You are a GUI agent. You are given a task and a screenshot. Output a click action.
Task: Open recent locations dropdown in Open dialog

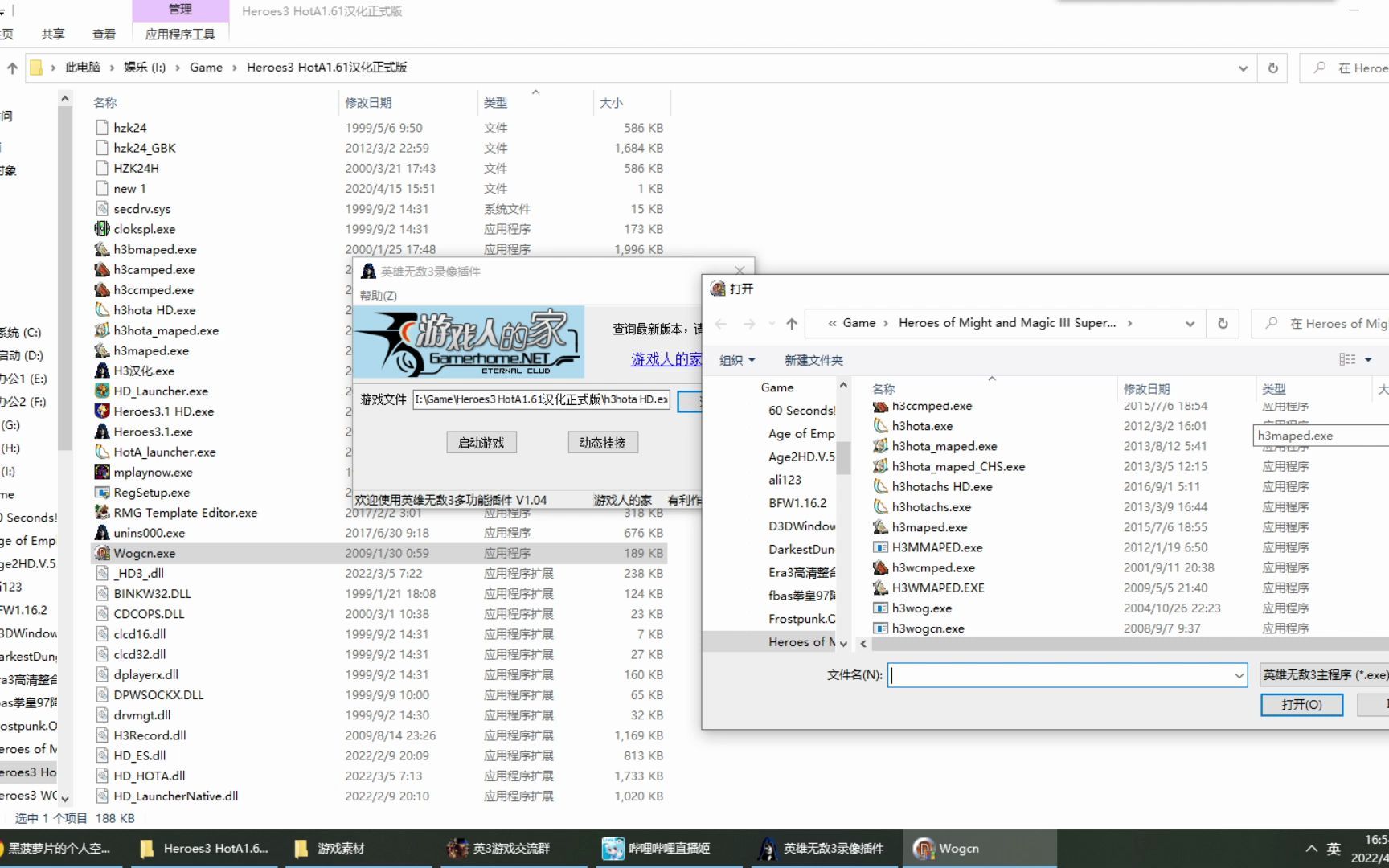[772, 323]
